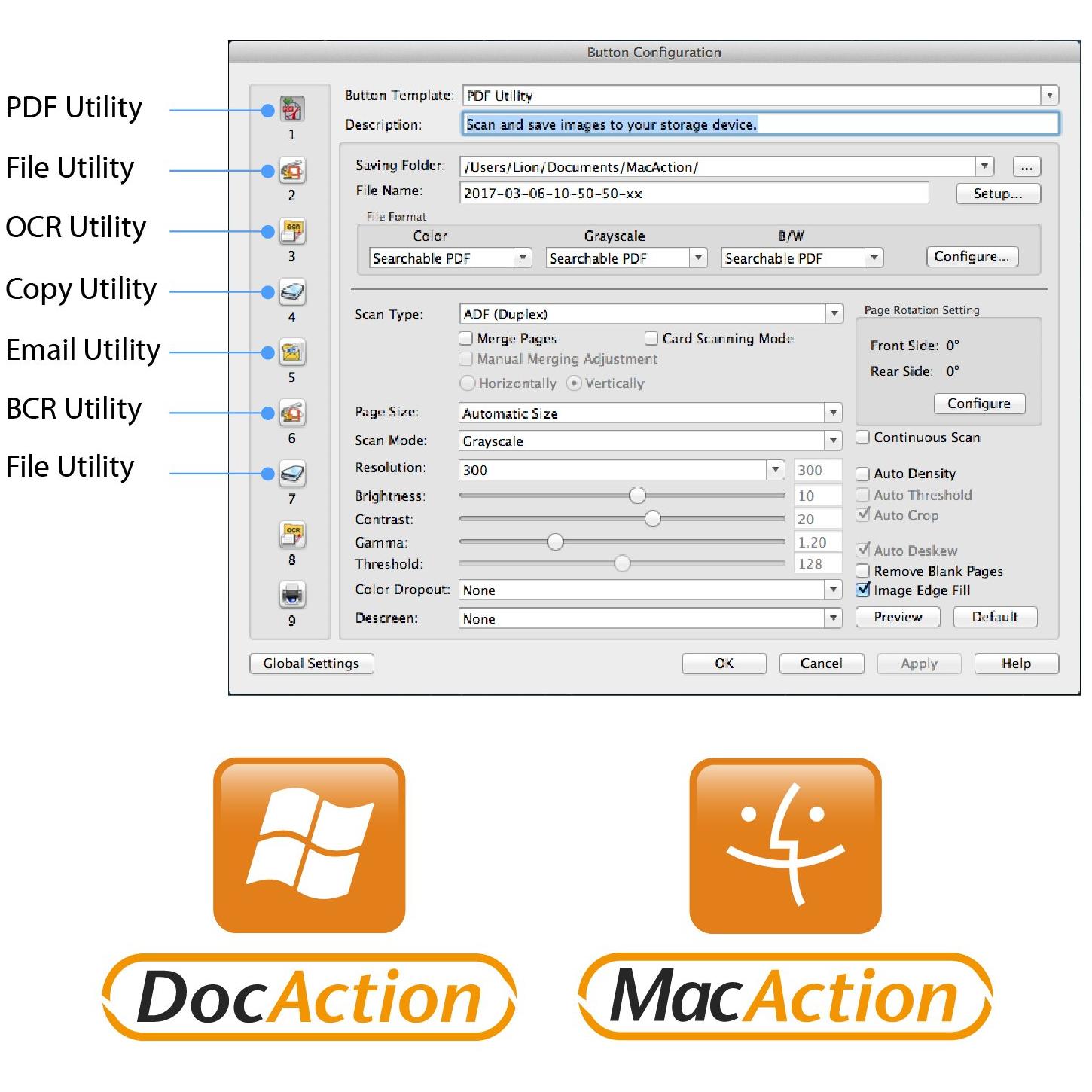Select button 5 Email Utility icon
1092x1092 pixels.
pyautogui.click(x=292, y=352)
